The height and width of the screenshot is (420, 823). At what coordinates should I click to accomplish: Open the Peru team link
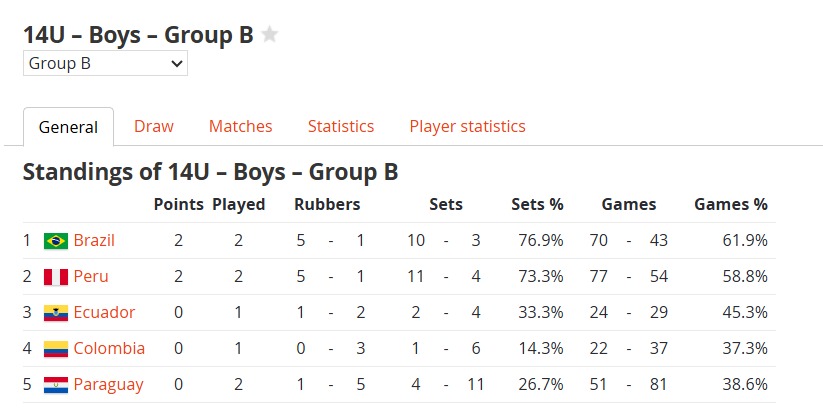91,276
